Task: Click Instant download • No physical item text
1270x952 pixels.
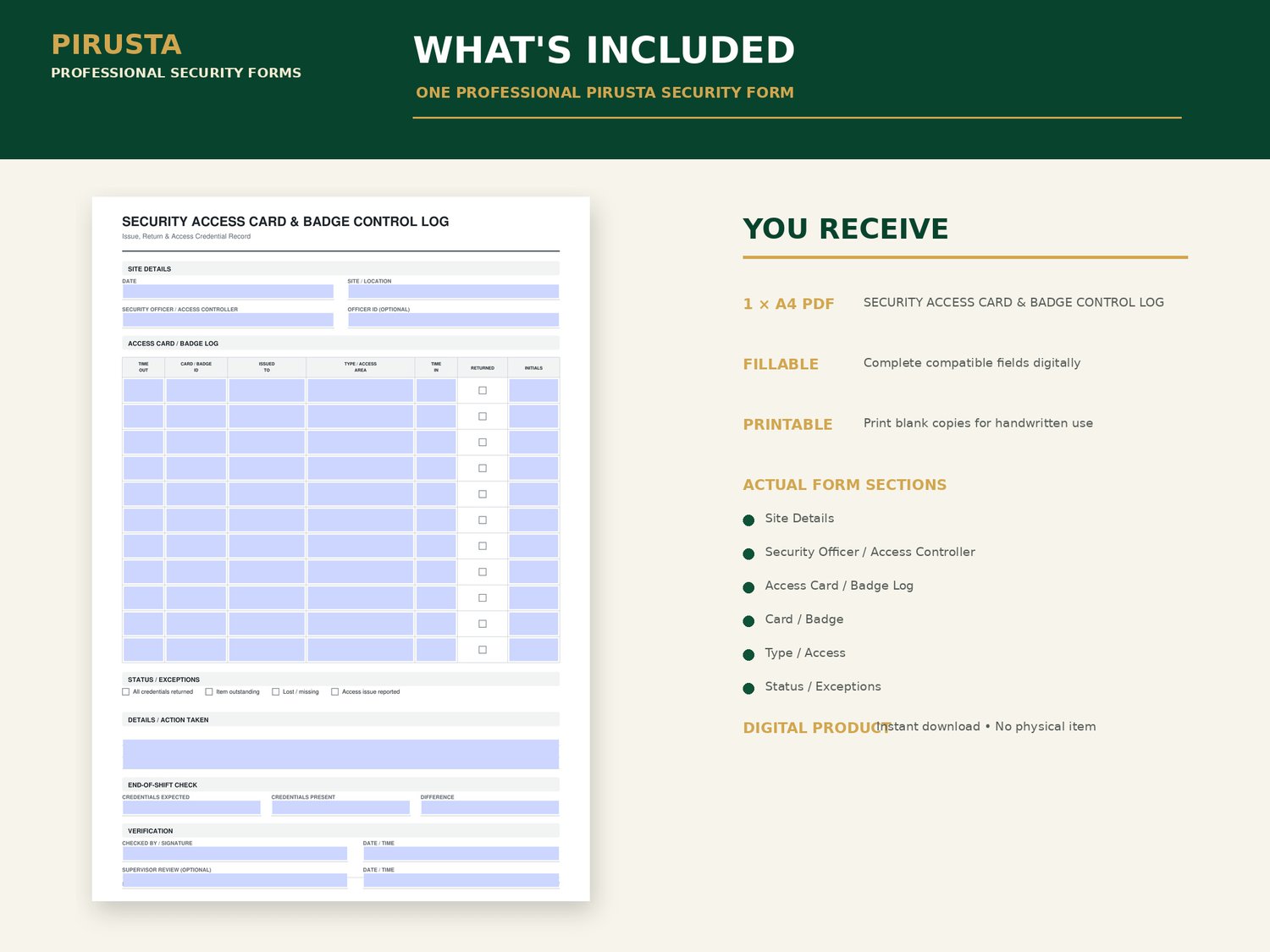Action: coord(987,727)
